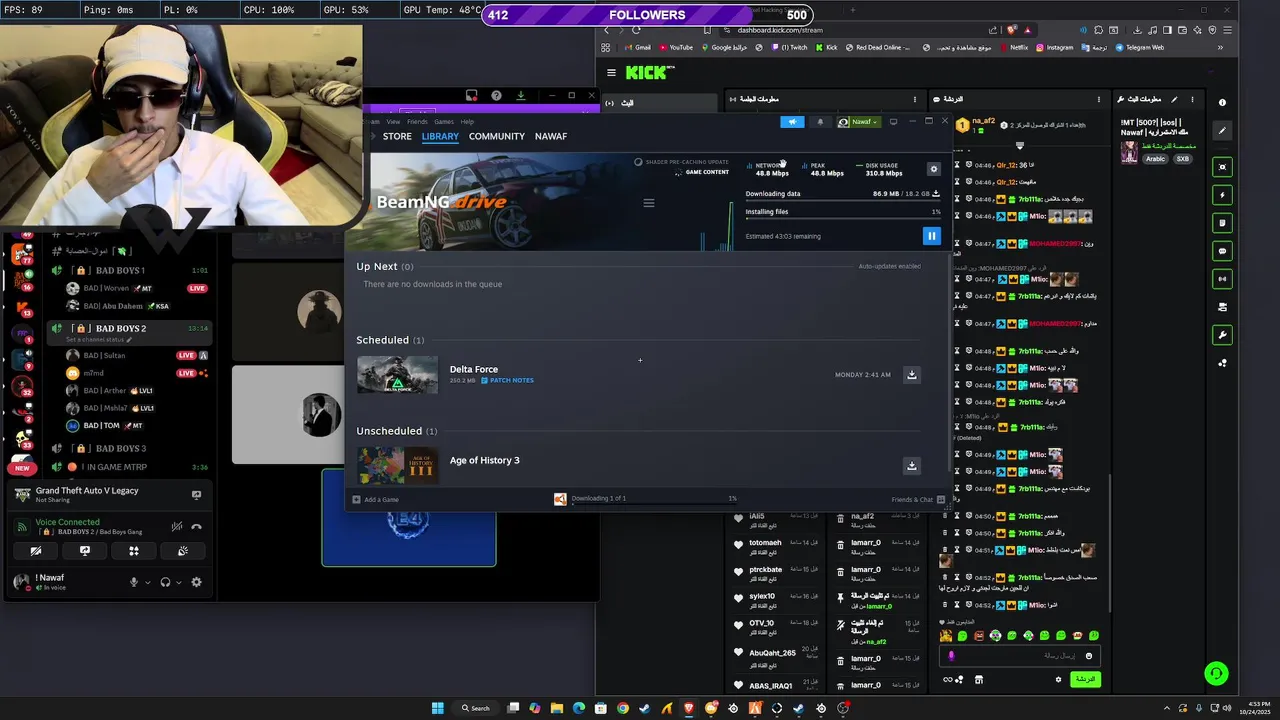This screenshot has height=720, width=1280.
Task: Open the Steam LIBRARY tab
Action: 440,136
